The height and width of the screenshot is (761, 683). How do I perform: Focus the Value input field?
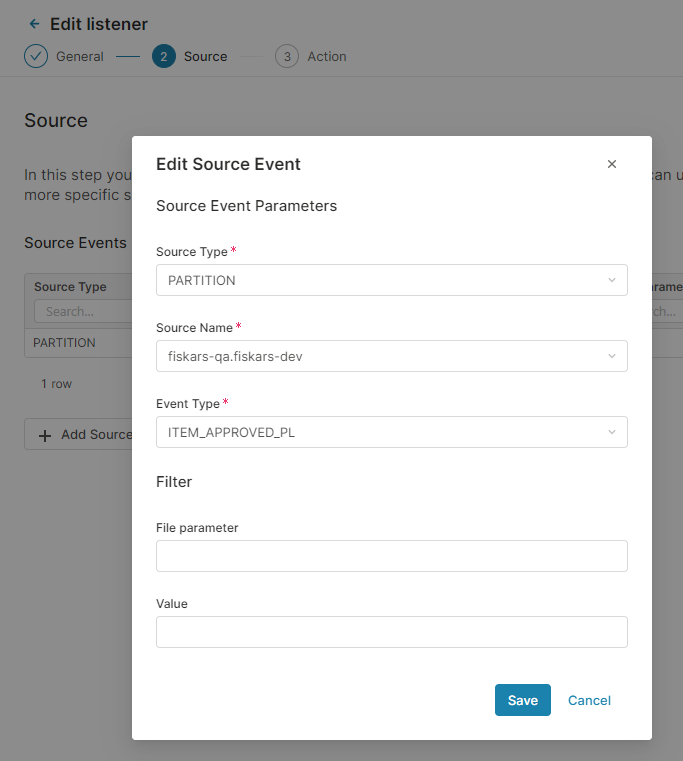[x=391, y=632]
